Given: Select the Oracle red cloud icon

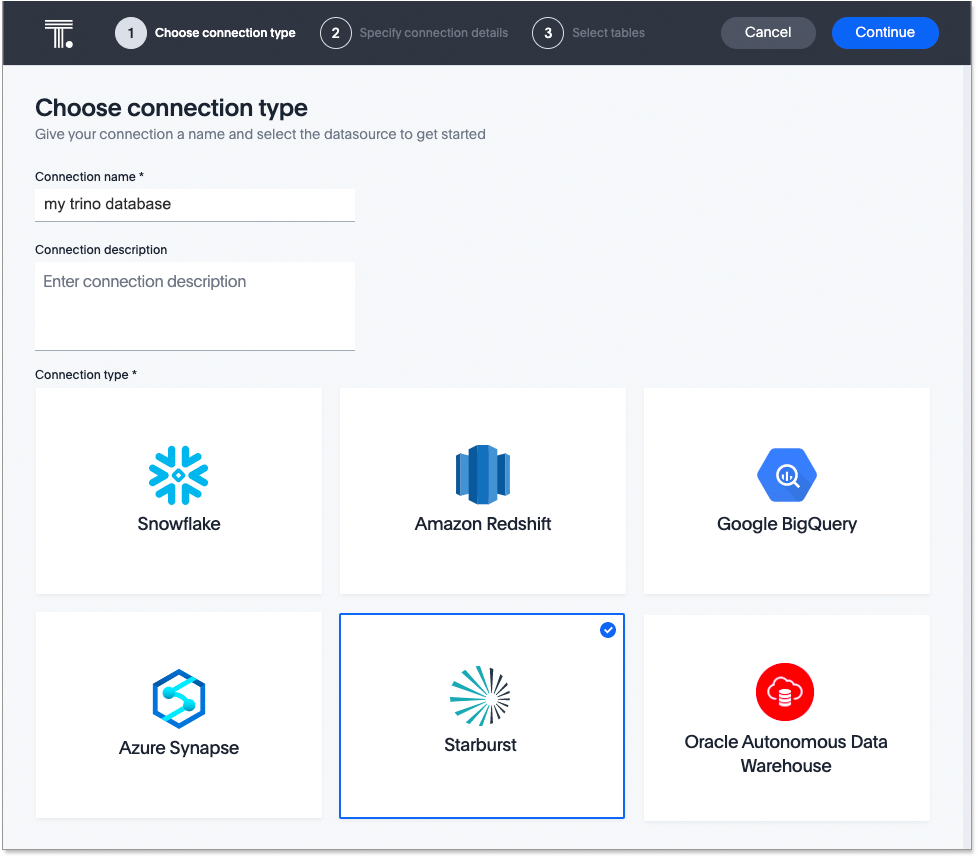Looking at the screenshot, I should 786,692.
